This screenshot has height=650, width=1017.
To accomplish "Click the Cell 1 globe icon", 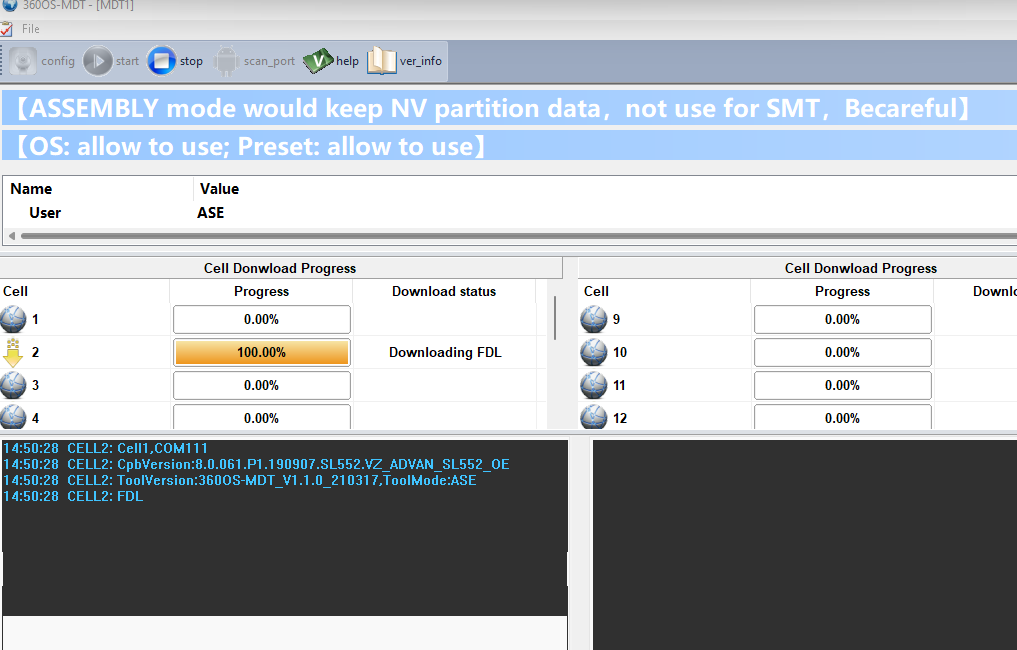I will [13, 320].
